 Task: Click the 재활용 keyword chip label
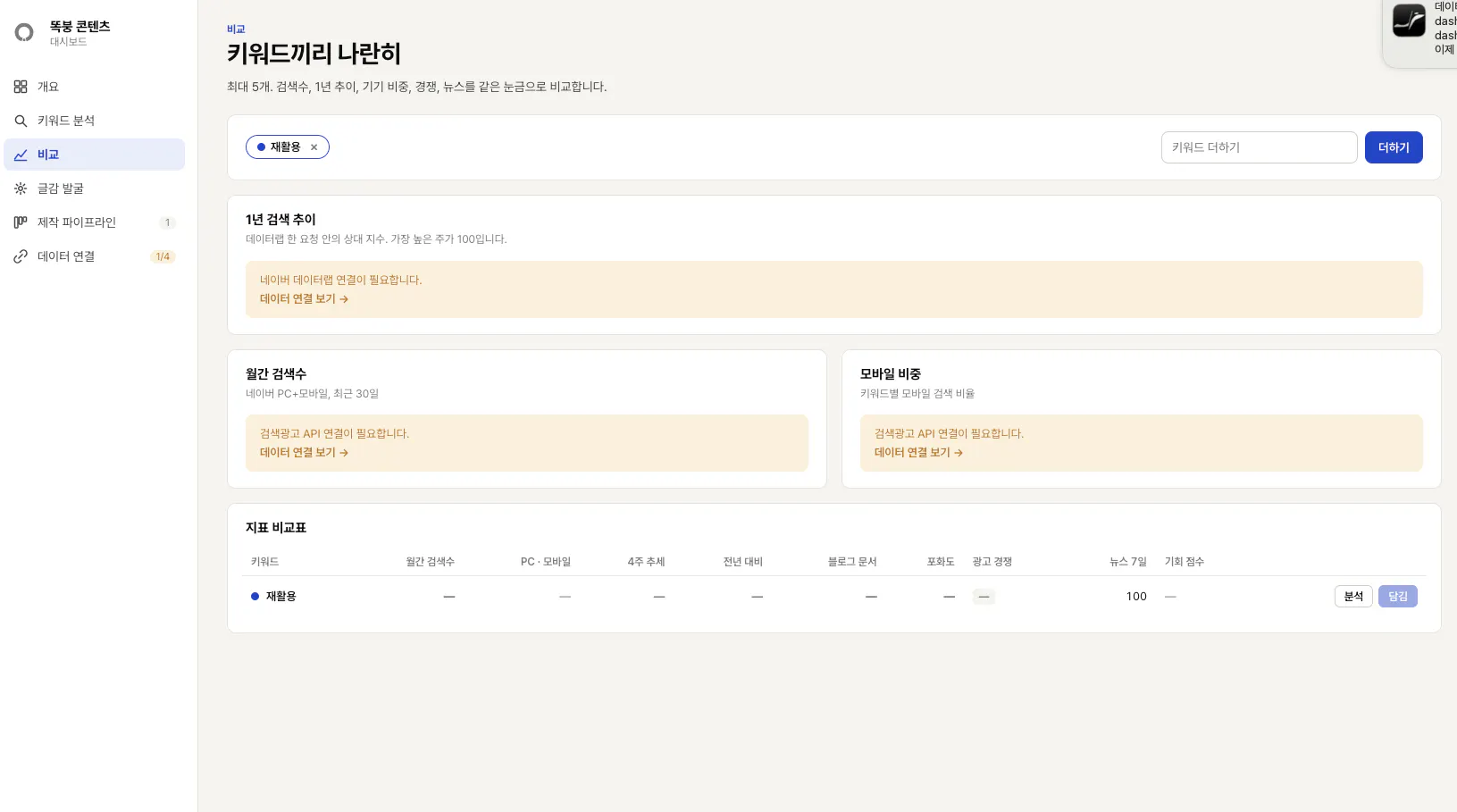click(285, 147)
